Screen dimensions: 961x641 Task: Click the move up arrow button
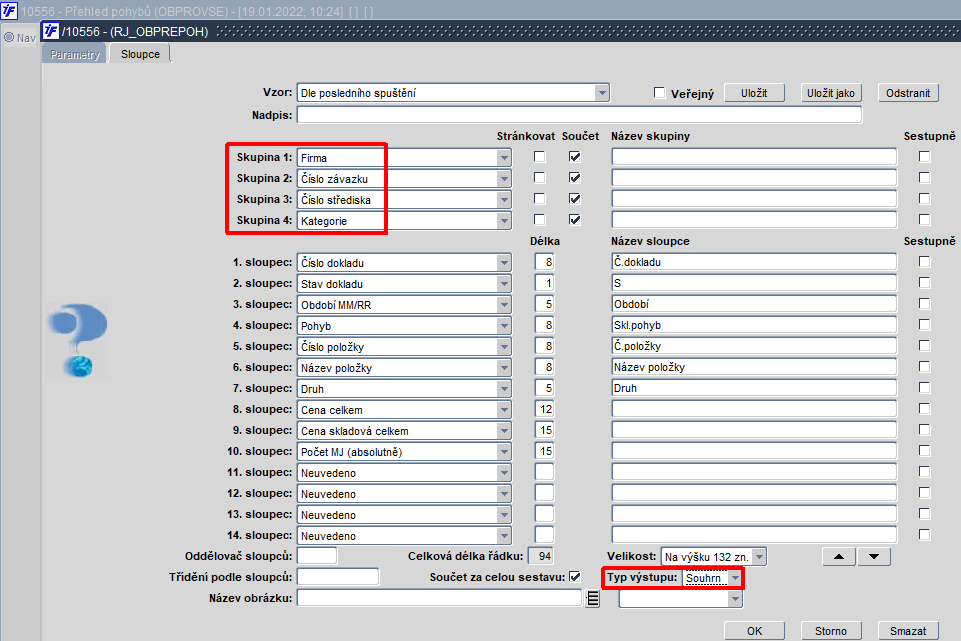[839, 556]
